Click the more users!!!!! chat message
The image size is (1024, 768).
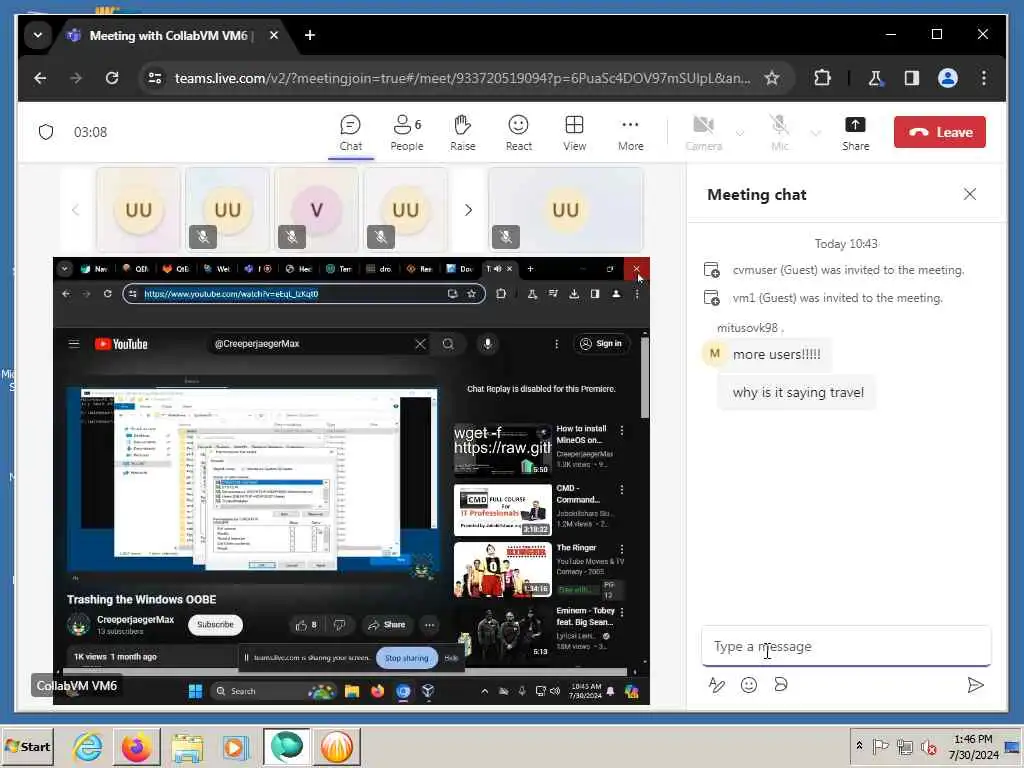pyautogui.click(x=776, y=354)
